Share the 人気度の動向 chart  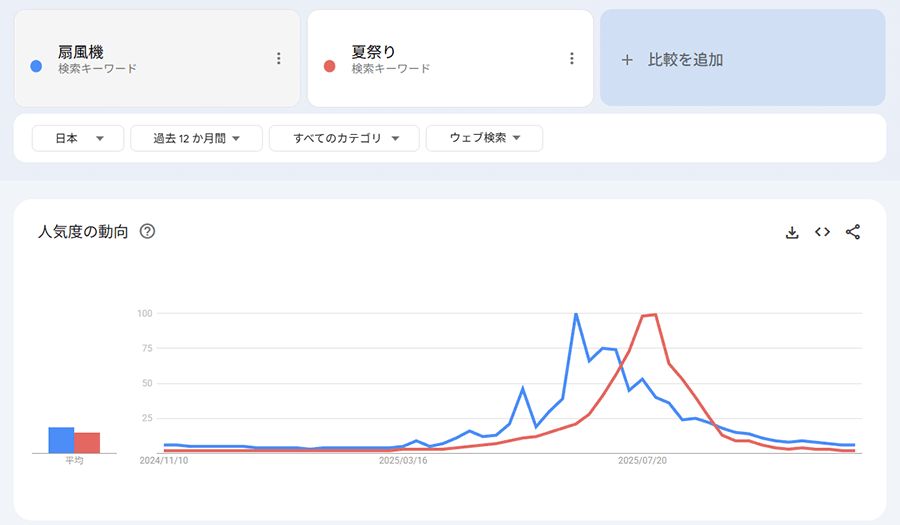[853, 232]
